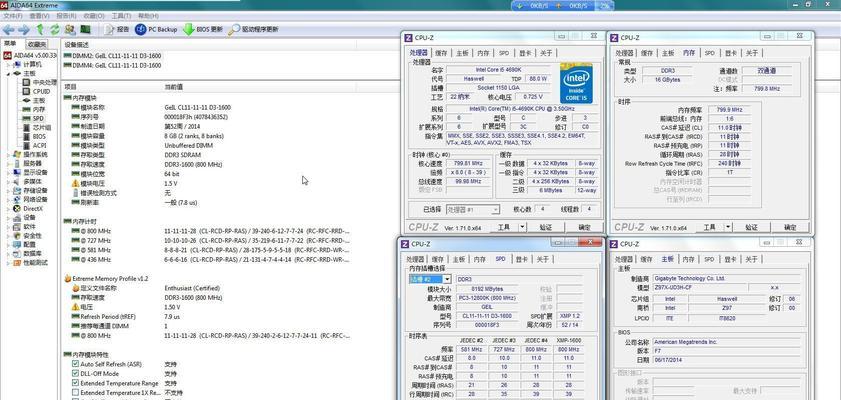Click 验证 button in CPU-Z processor window
The width and height of the screenshot is (841, 400).
[x=545, y=227]
